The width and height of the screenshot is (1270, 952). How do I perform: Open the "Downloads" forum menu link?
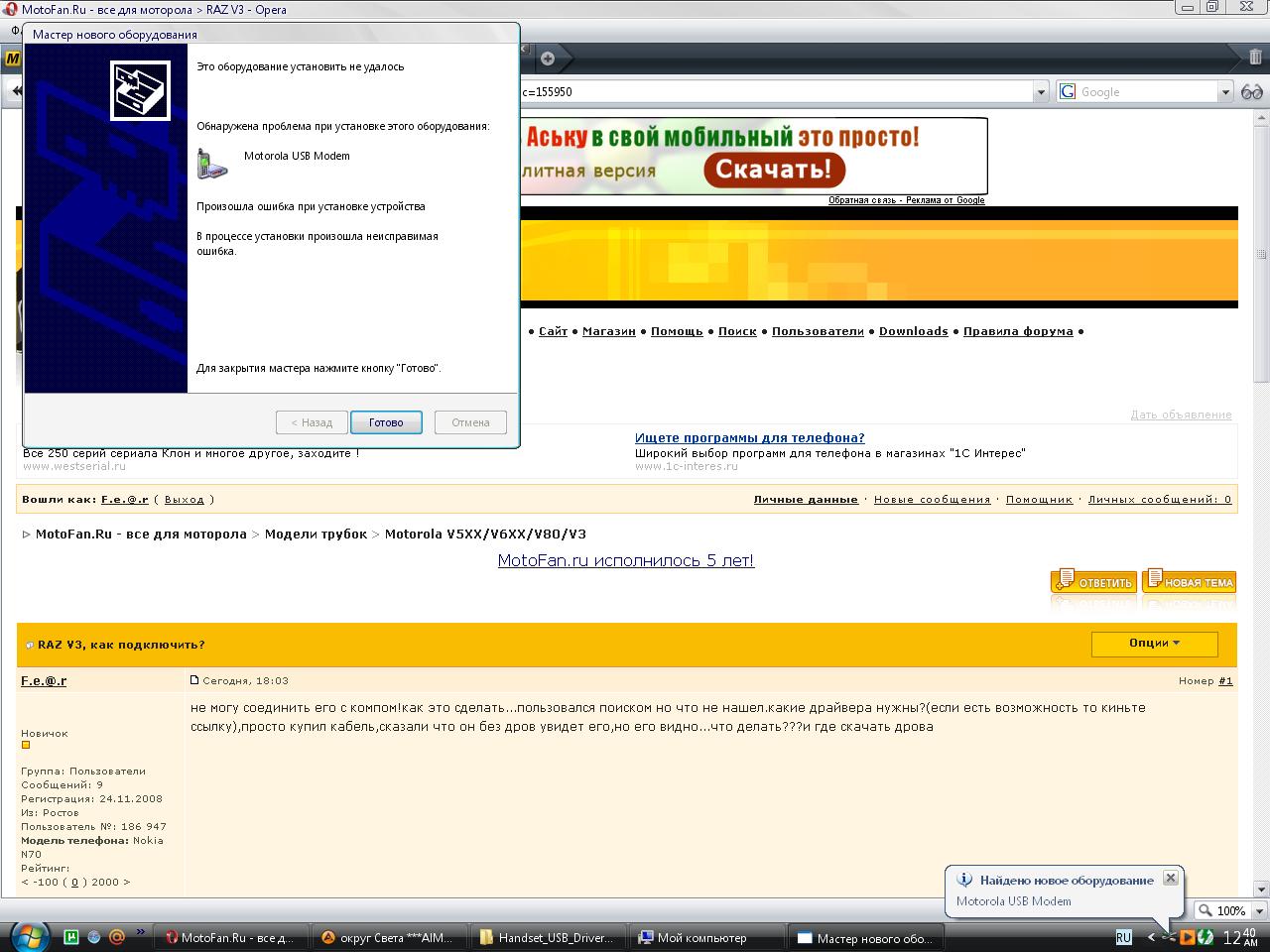pyautogui.click(x=914, y=331)
